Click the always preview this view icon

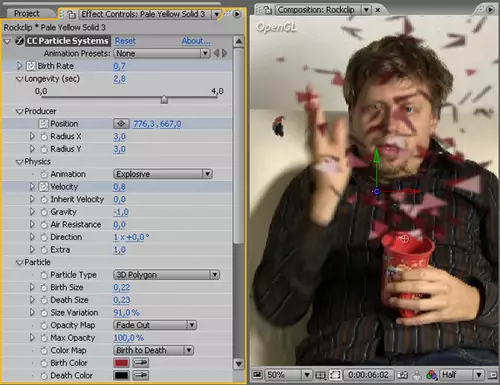click(x=257, y=375)
